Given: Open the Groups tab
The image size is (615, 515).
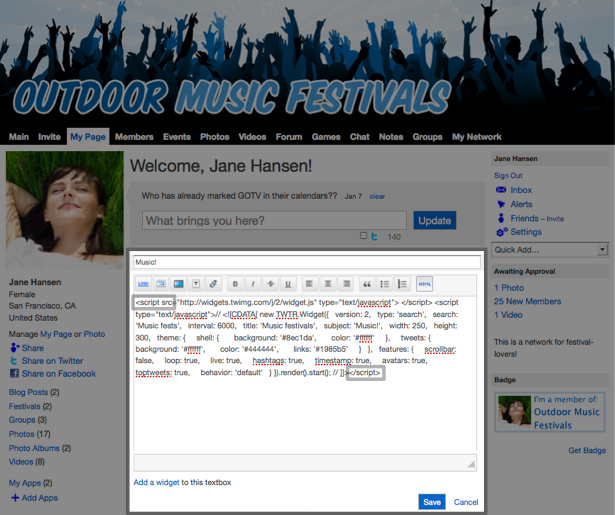Looking at the screenshot, I should point(428,137).
